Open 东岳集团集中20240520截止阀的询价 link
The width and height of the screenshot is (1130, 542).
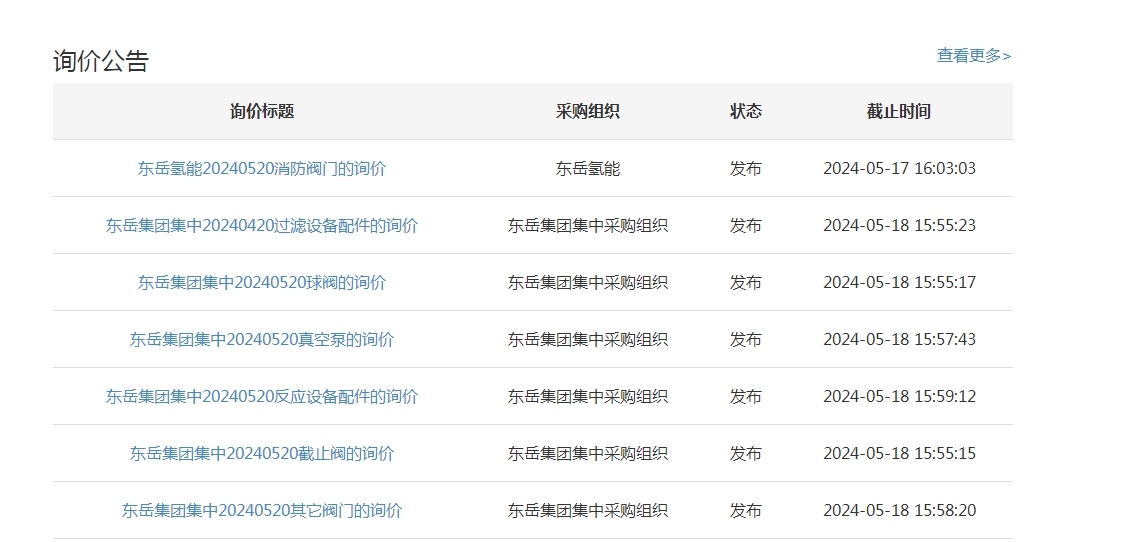(x=262, y=454)
